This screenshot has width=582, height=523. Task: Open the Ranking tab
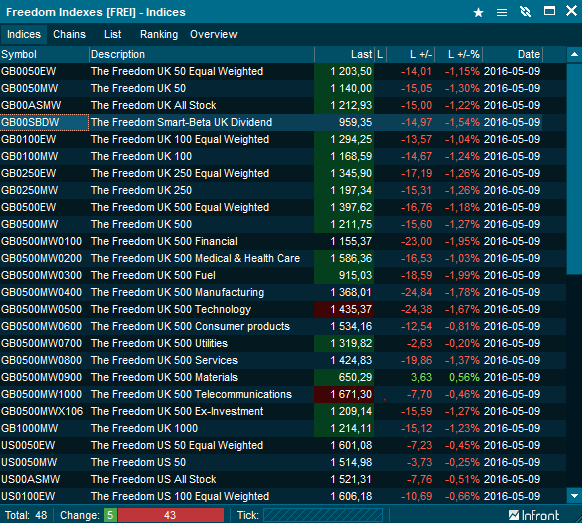[x=159, y=34]
